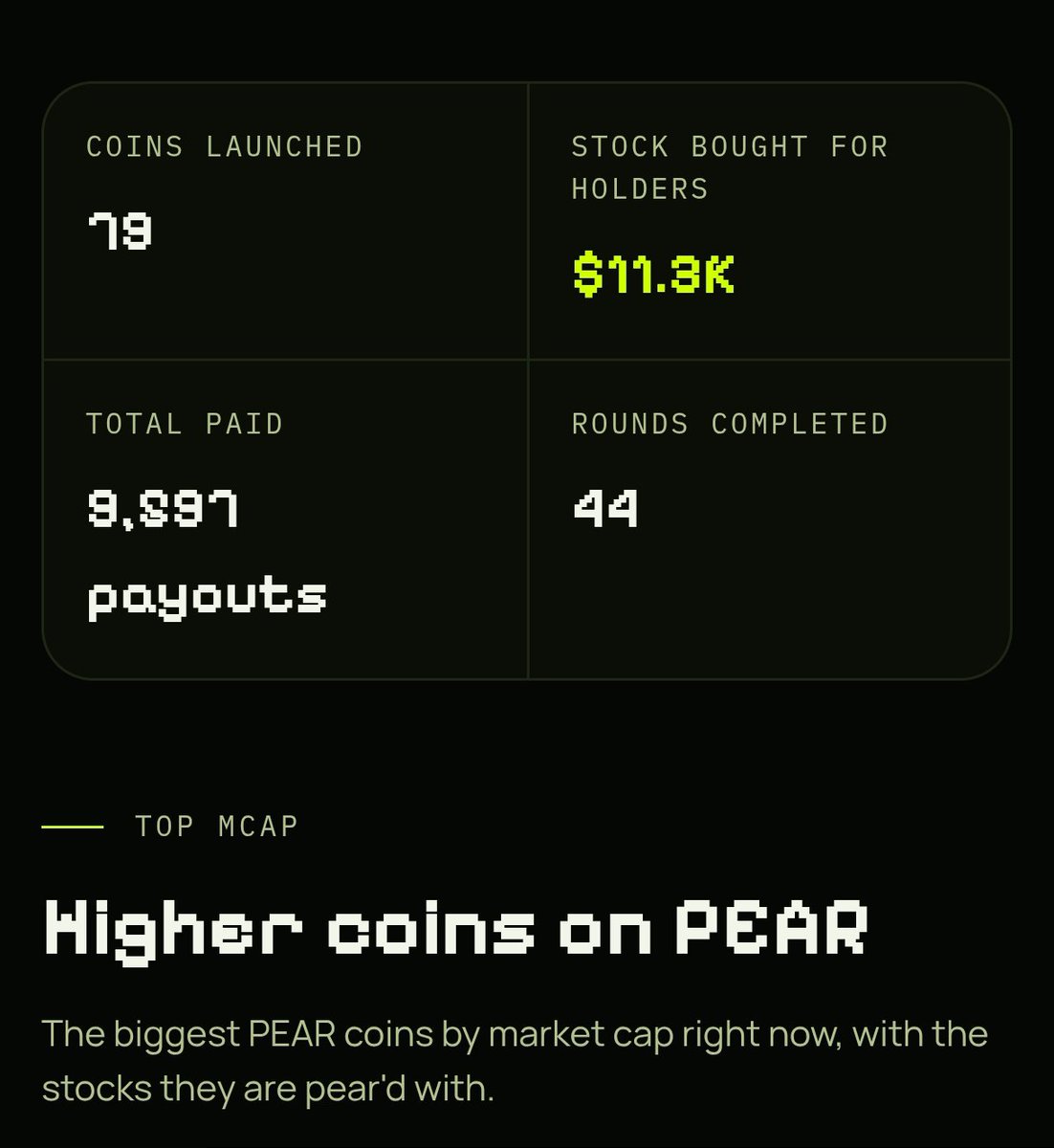
Task: Click the ROUNDS COMPLETED label
Action: 730,424
